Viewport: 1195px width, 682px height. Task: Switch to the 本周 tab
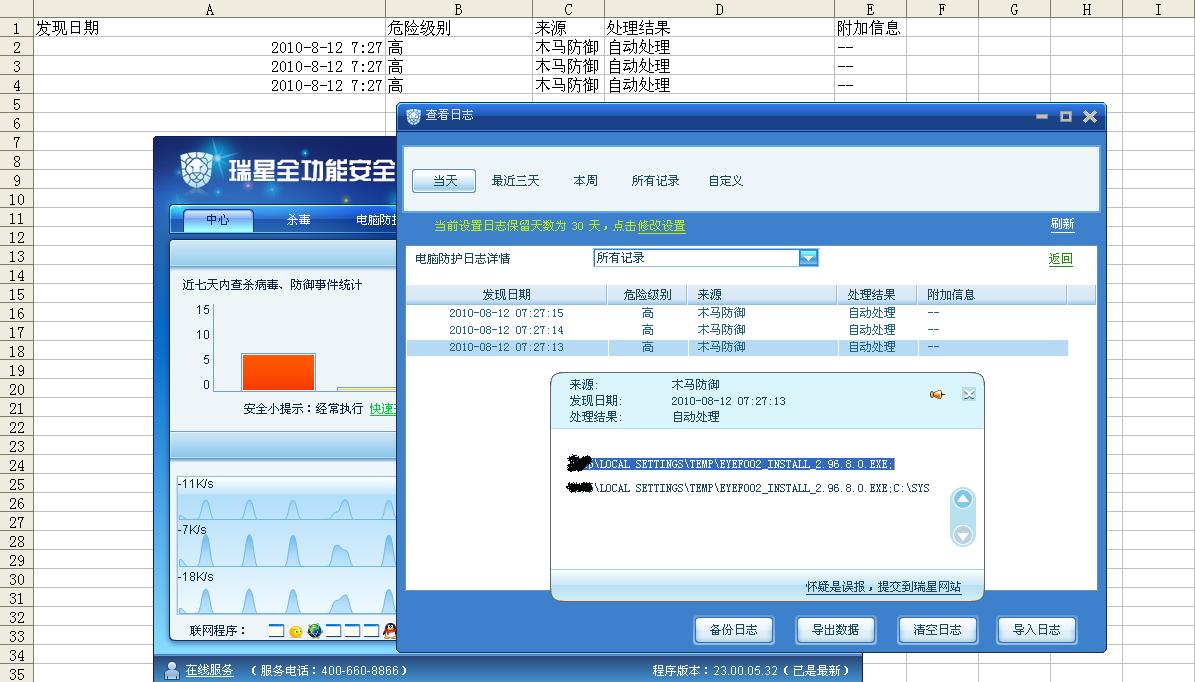(585, 181)
